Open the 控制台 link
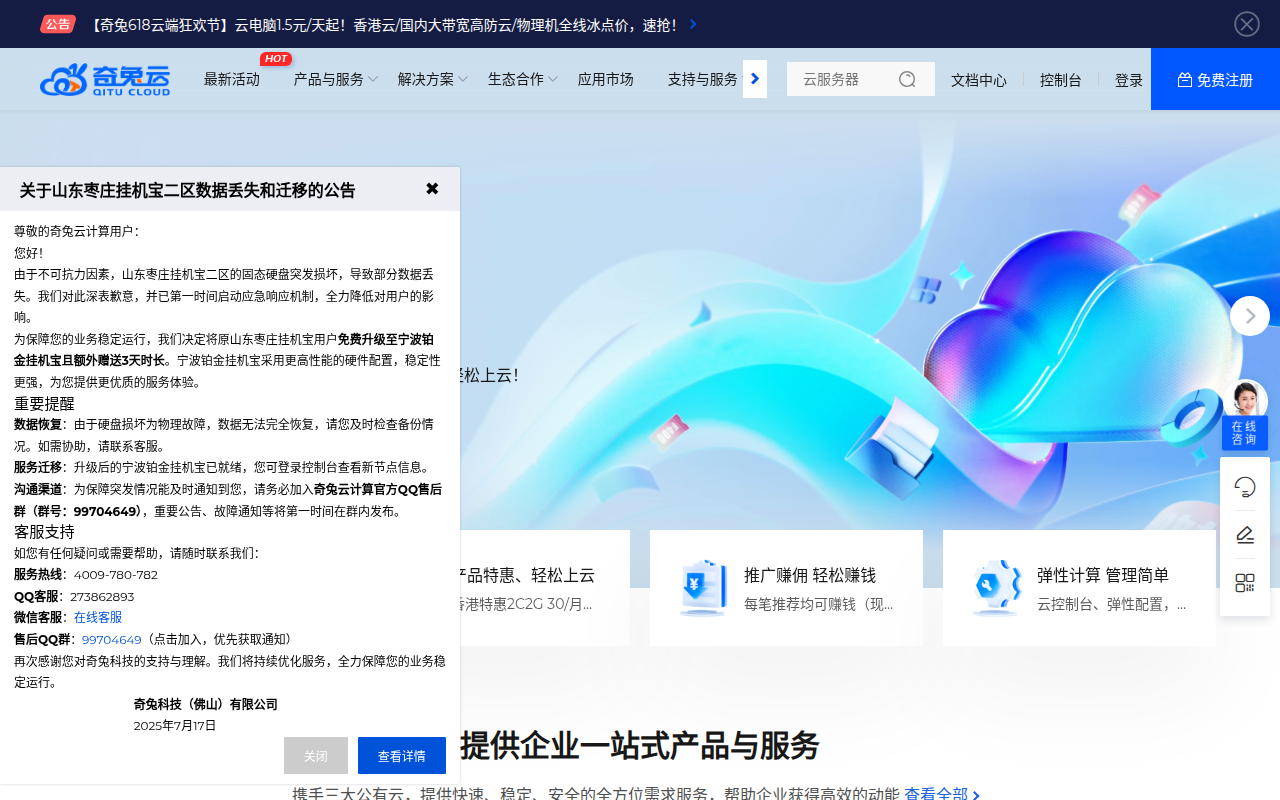Viewport: 1280px width, 800px height. click(x=1061, y=80)
